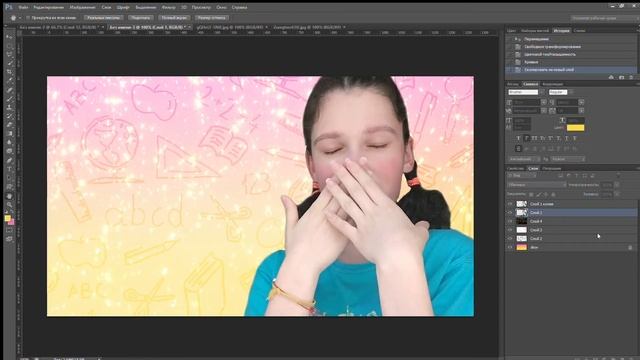Select the Hand tool in the toolbox

point(9,196)
